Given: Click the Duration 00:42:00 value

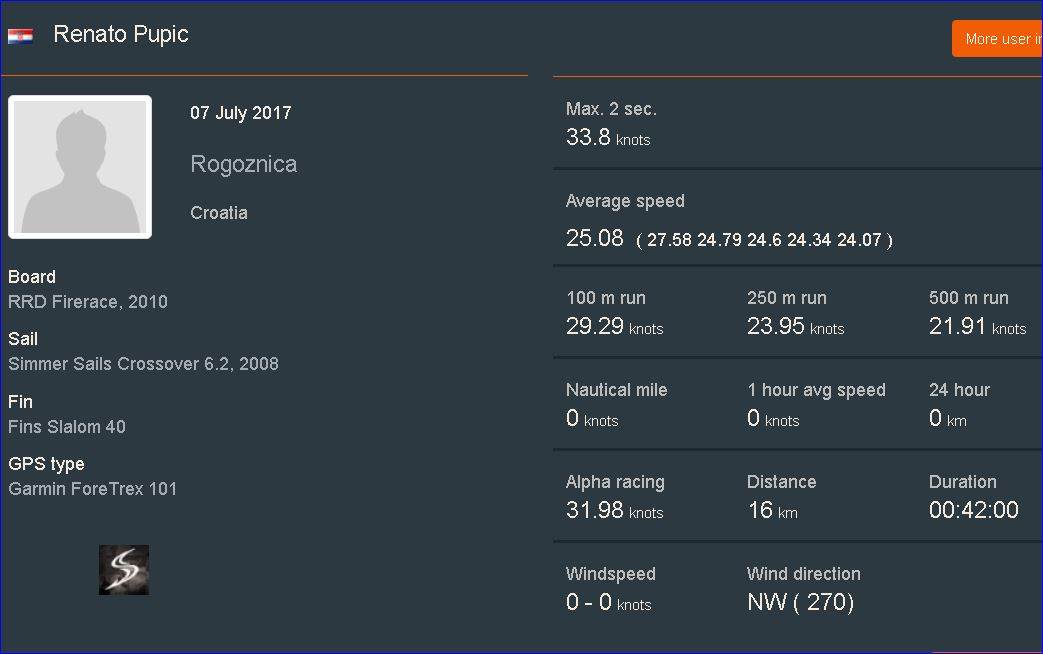Looking at the screenshot, I should pyautogui.click(x=973, y=510).
